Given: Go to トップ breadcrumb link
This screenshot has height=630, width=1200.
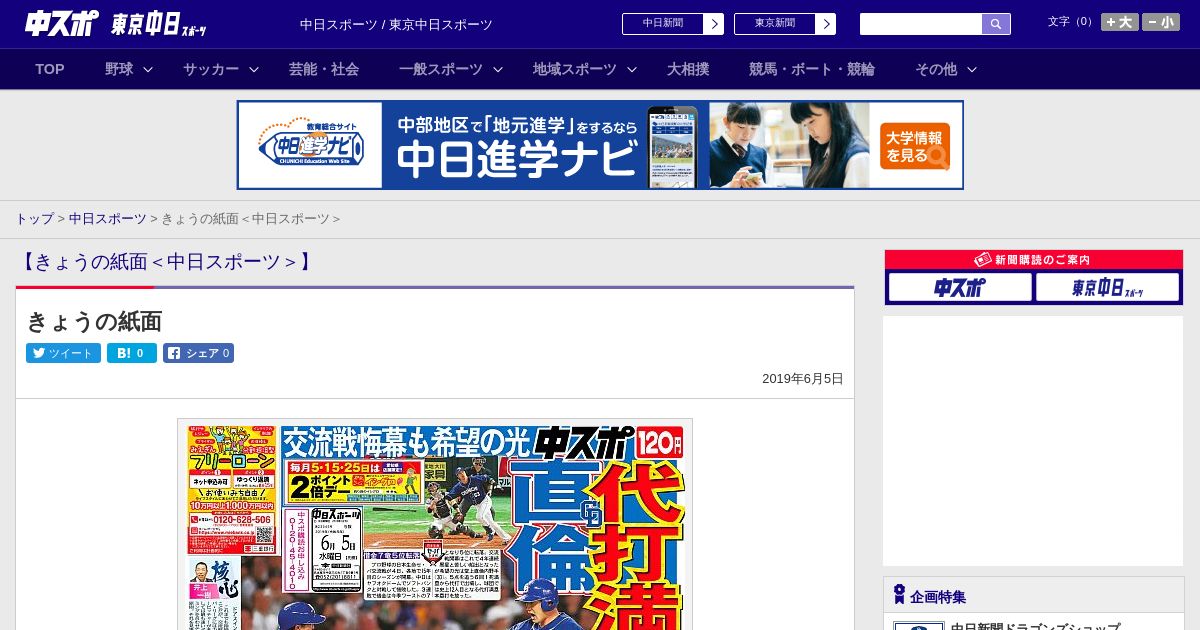Looking at the screenshot, I should (x=34, y=219).
